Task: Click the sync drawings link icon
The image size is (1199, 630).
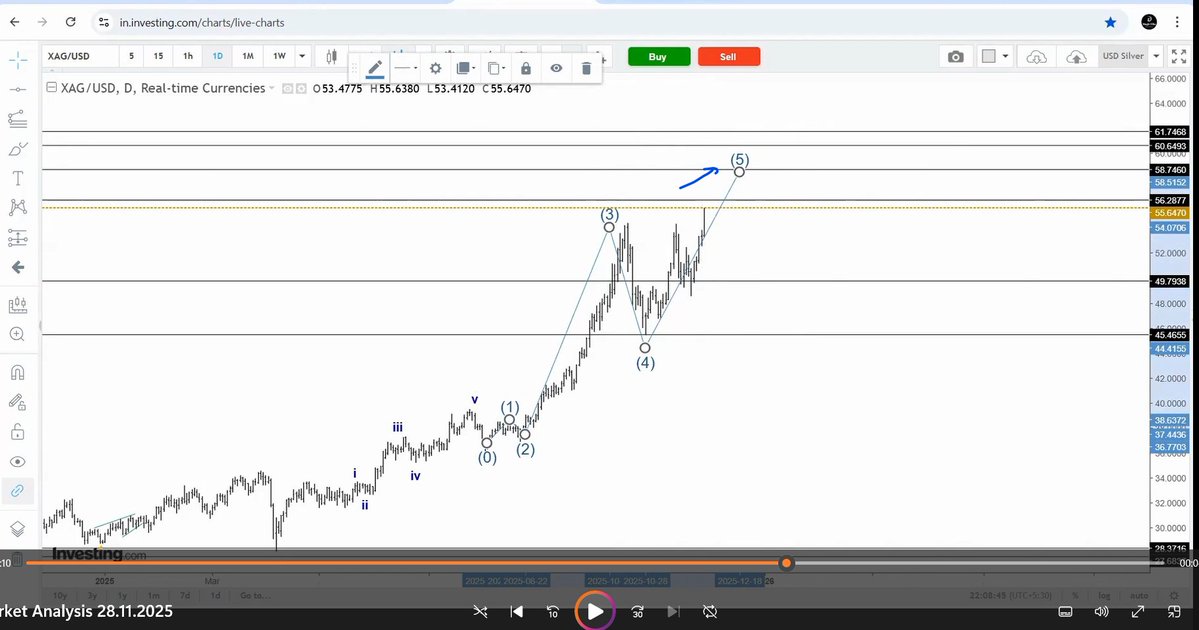Action: (x=18, y=491)
